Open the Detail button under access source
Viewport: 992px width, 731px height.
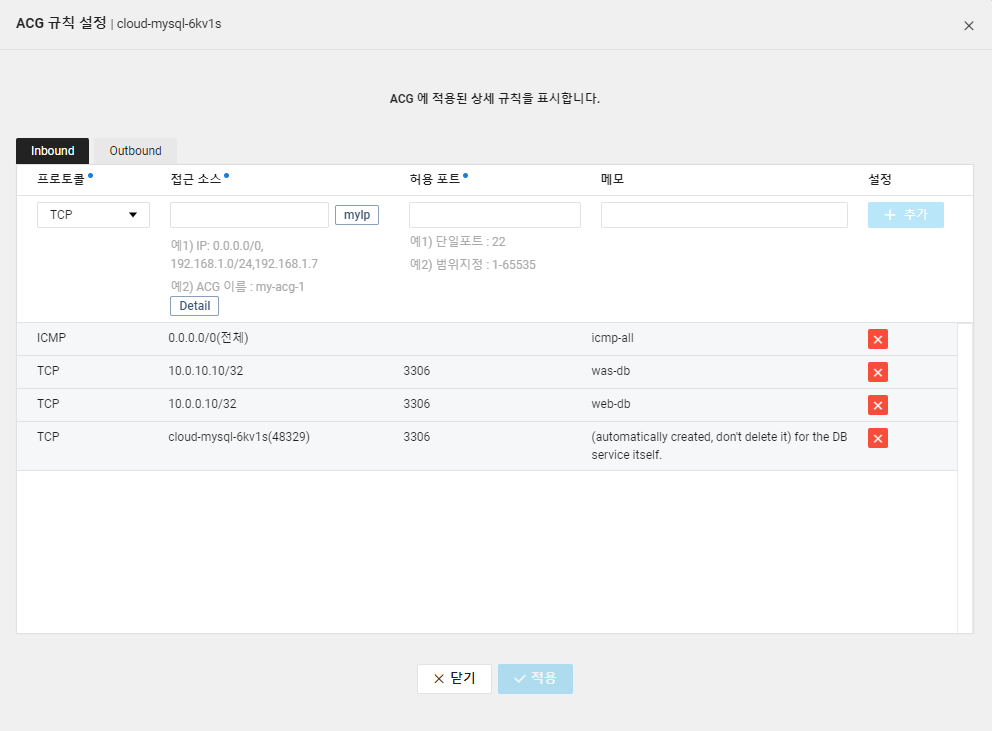coord(194,306)
